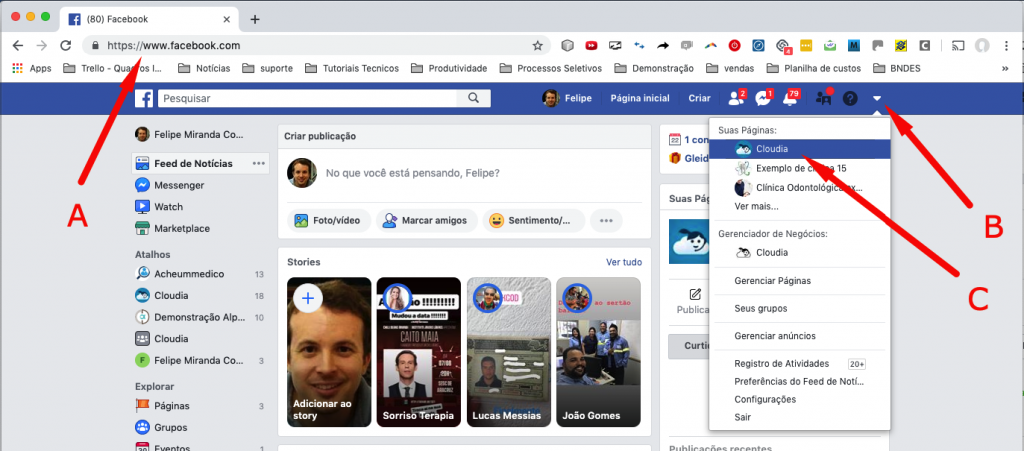1024x451 pixels.
Task: Open João Gomes story
Action: click(x=598, y=352)
